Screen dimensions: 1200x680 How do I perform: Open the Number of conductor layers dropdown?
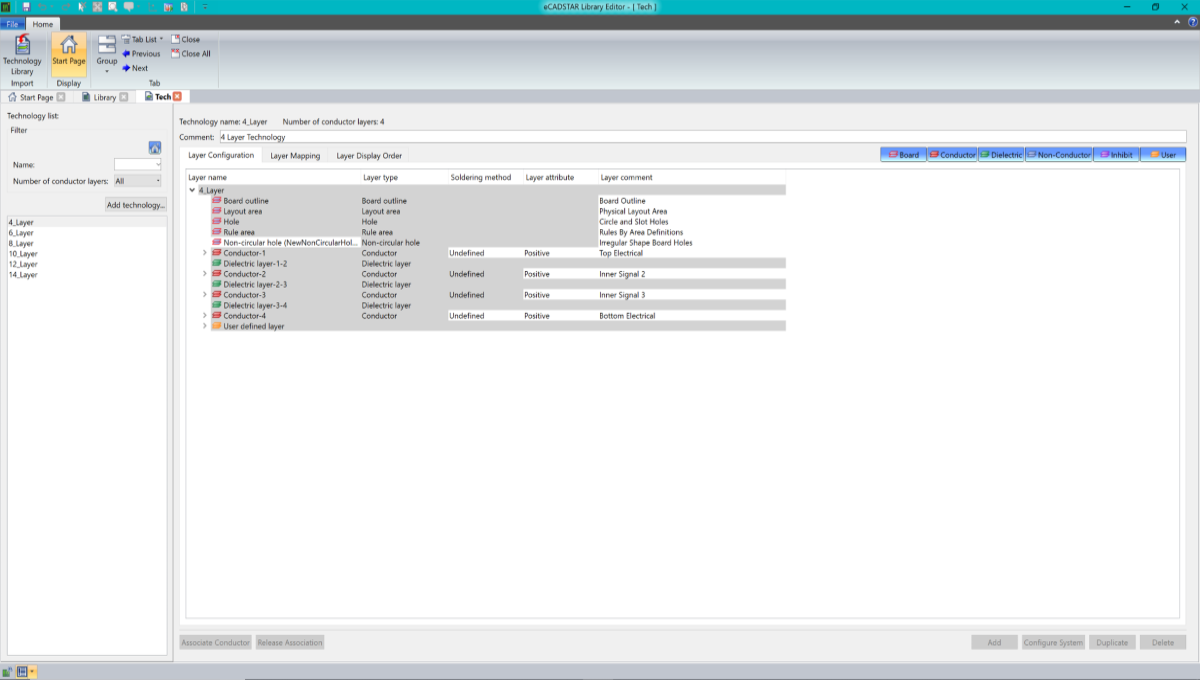[x=137, y=181]
